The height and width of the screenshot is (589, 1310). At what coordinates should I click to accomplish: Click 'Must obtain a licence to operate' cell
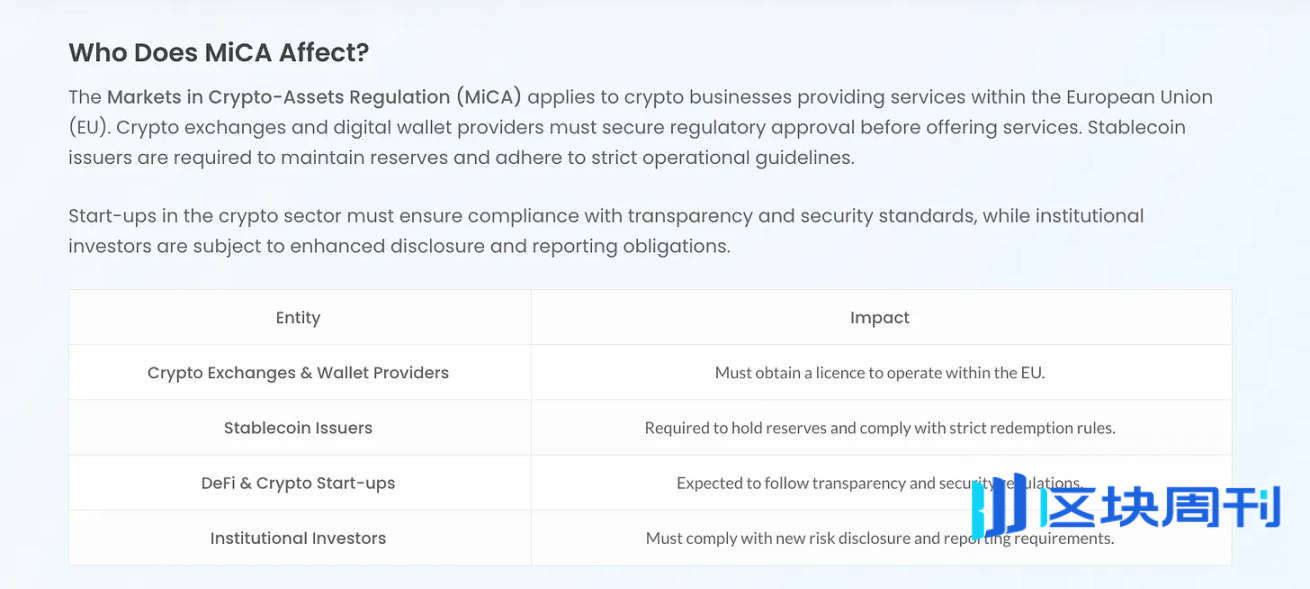pos(880,373)
